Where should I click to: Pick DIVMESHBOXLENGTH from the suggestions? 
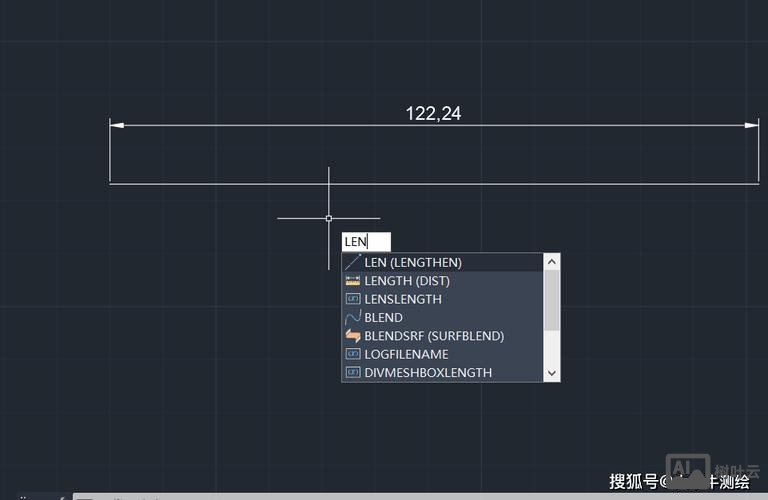(x=442, y=372)
